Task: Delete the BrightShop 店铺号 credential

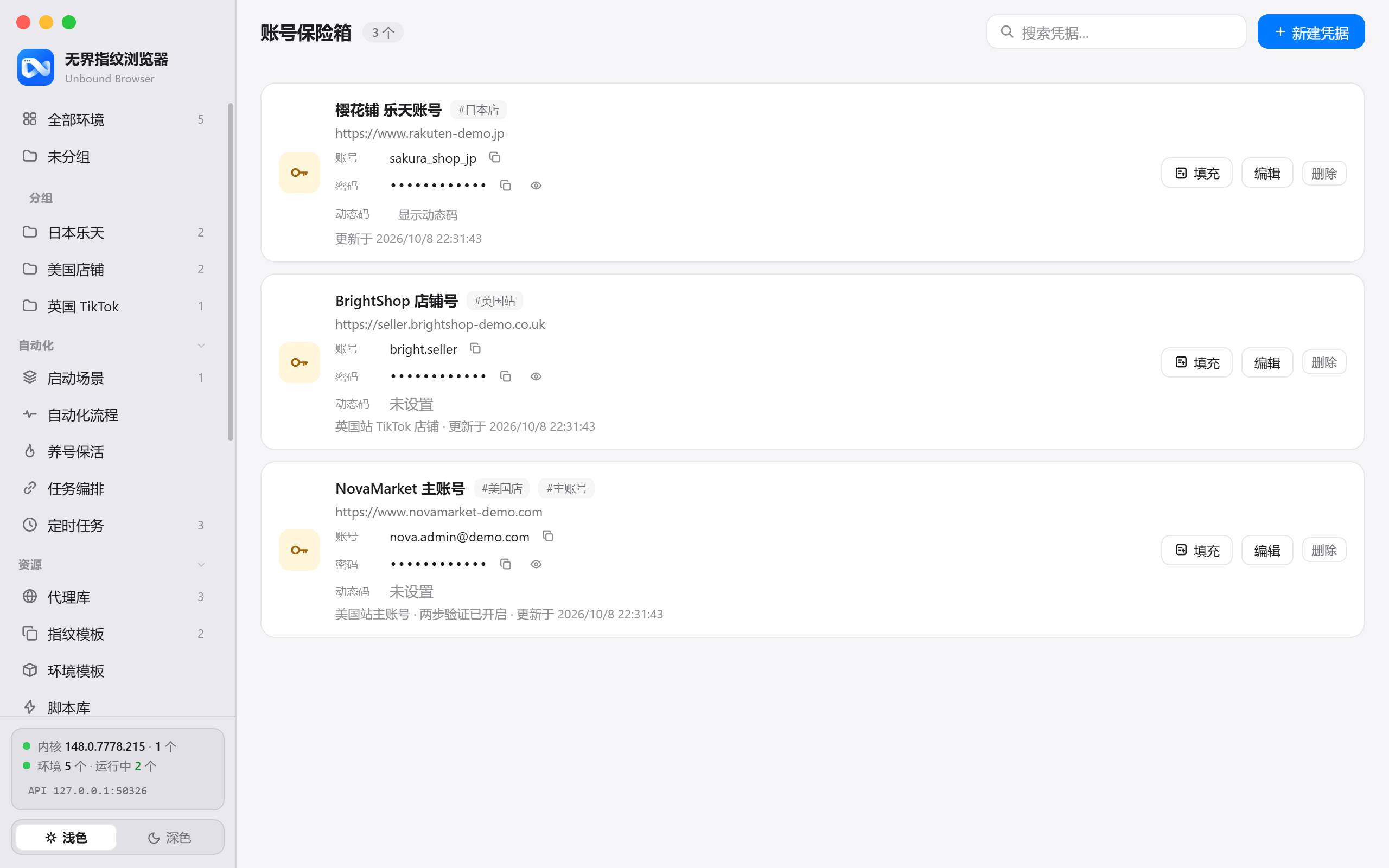Action: tap(1323, 362)
